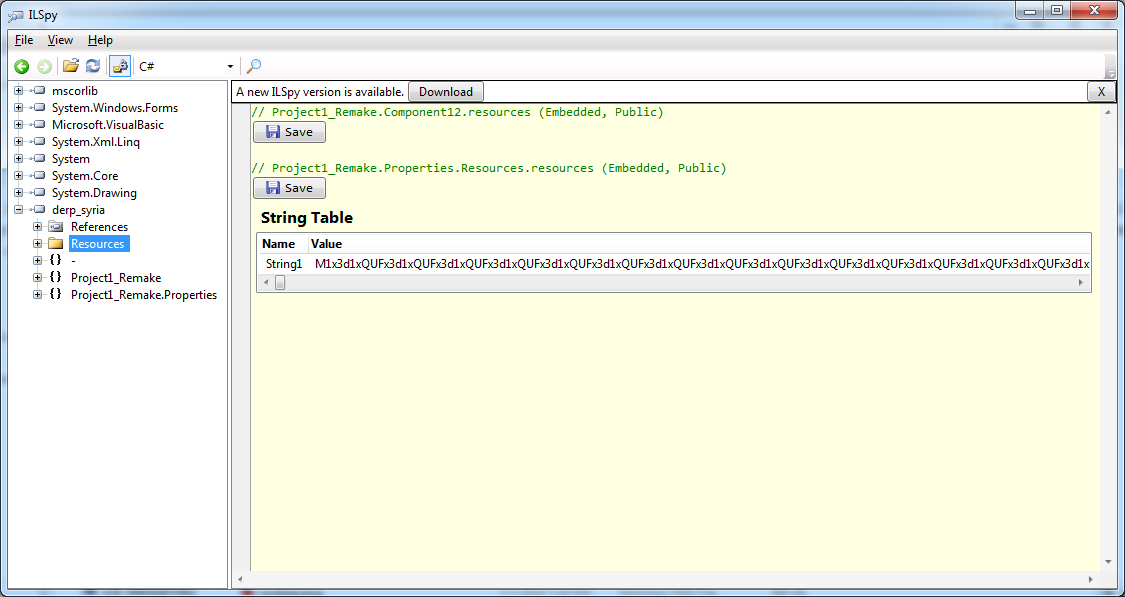Expand the System.Windows.Forms node
1125x597 pixels.
19,108
